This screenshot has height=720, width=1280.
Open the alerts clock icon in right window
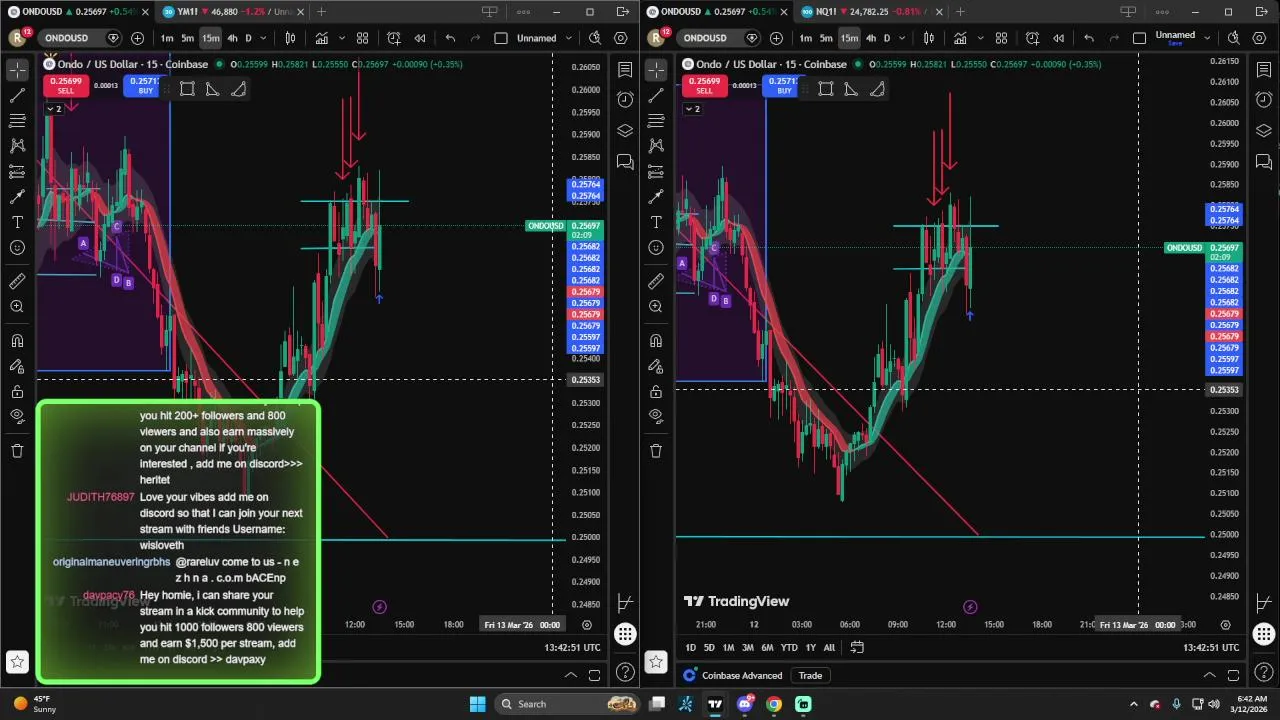pos(1264,100)
